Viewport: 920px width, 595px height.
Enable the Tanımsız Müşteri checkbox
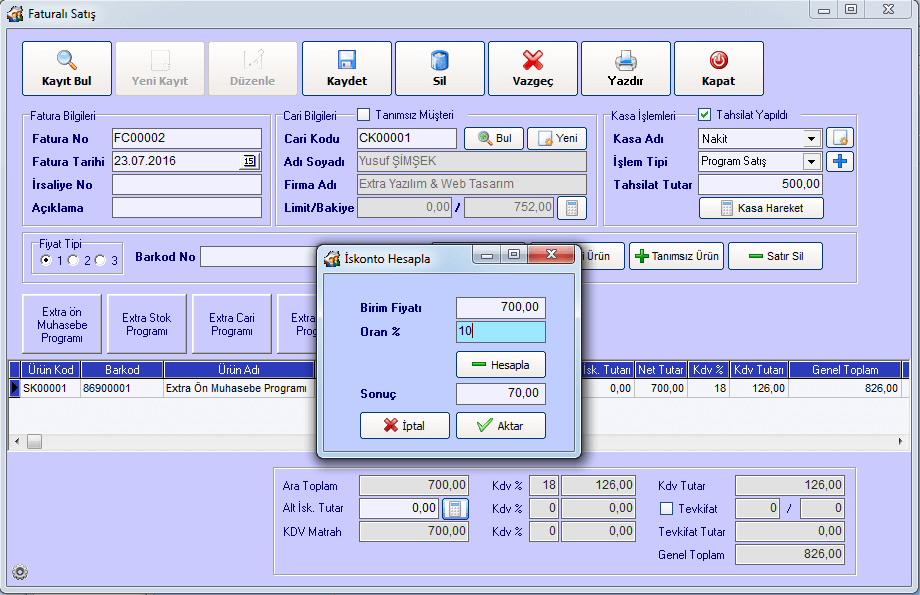point(364,115)
